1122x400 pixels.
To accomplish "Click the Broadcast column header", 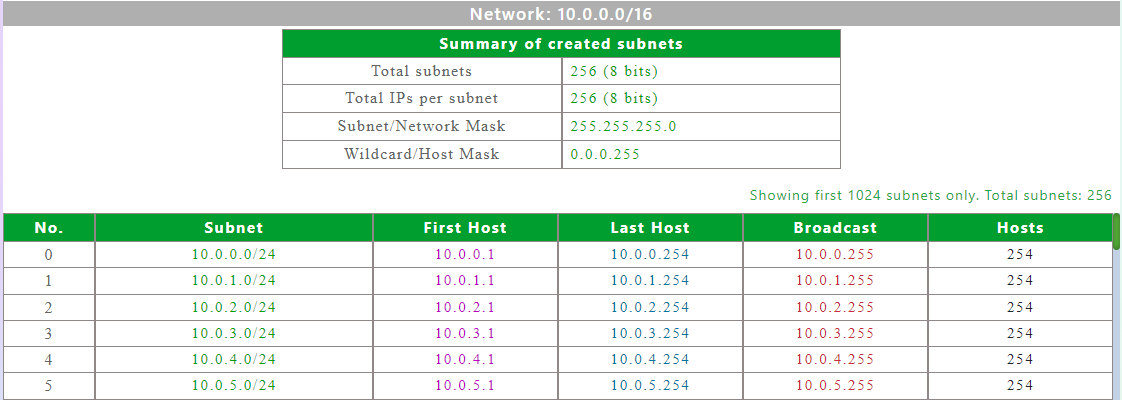I will [x=835, y=228].
